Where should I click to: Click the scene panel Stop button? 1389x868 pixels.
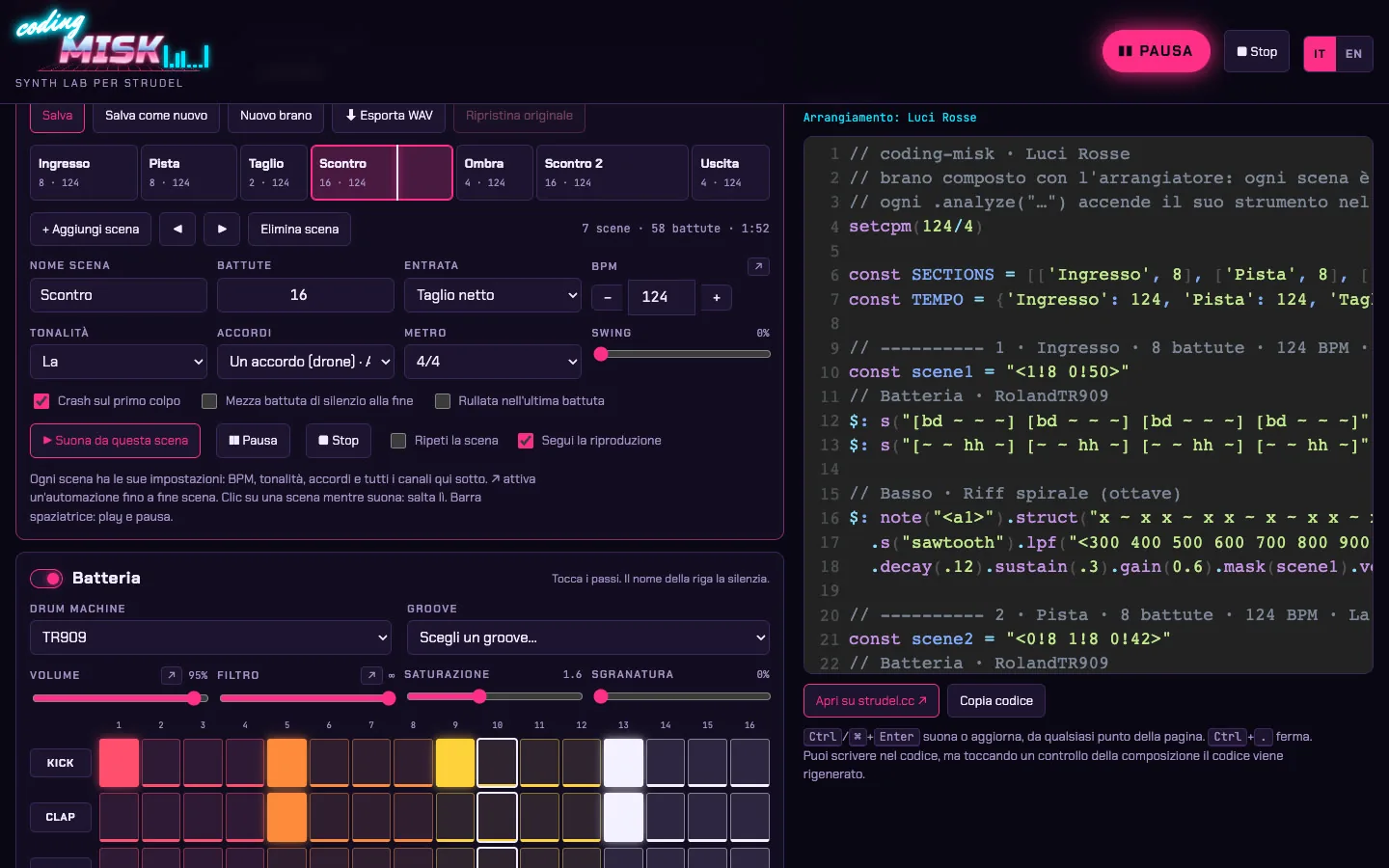(339, 441)
